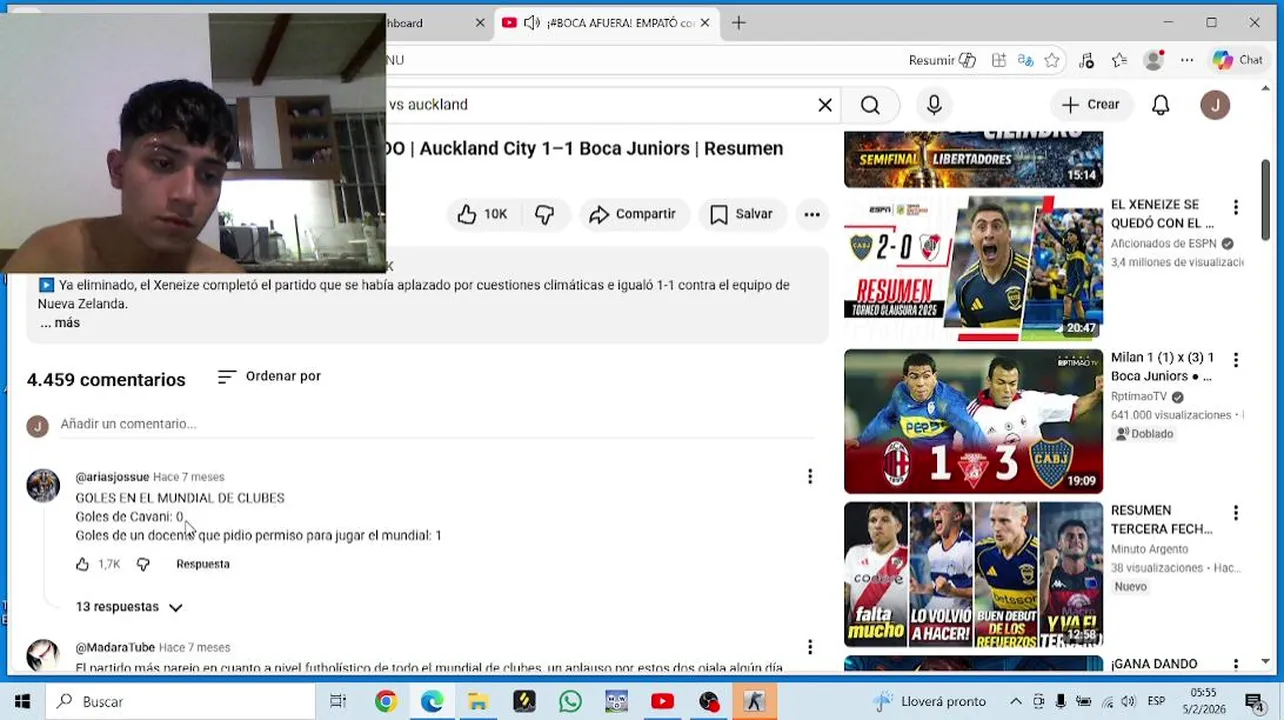The image size is (1284, 720).
Task: Close the BOCA AFUERA tab
Action: (x=705, y=23)
